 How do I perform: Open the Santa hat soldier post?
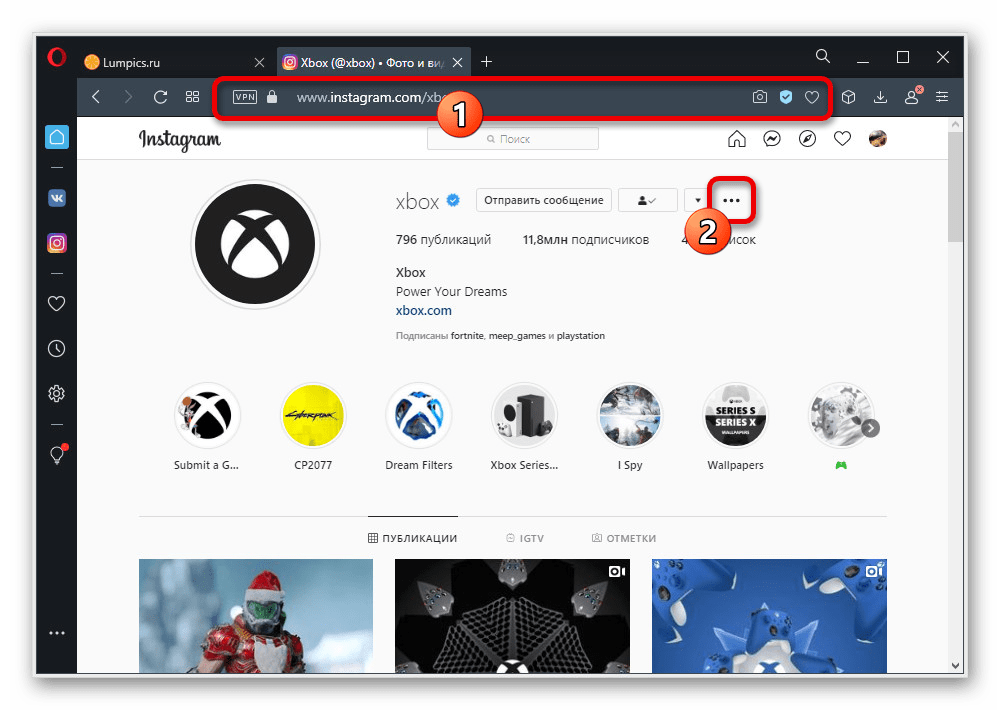pos(256,616)
